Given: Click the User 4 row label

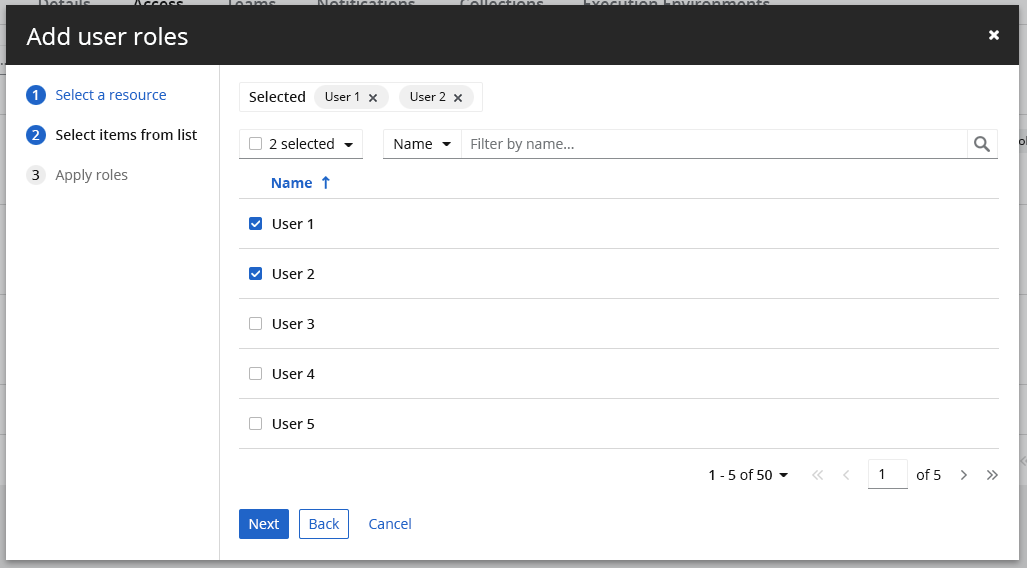Looking at the screenshot, I should (x=293, y=373).
